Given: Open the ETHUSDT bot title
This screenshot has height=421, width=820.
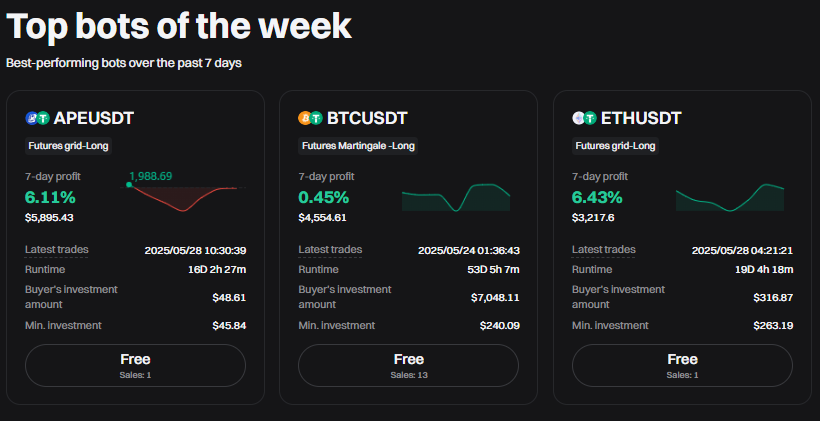Looking at the screenshot, I should coord(641,118).
